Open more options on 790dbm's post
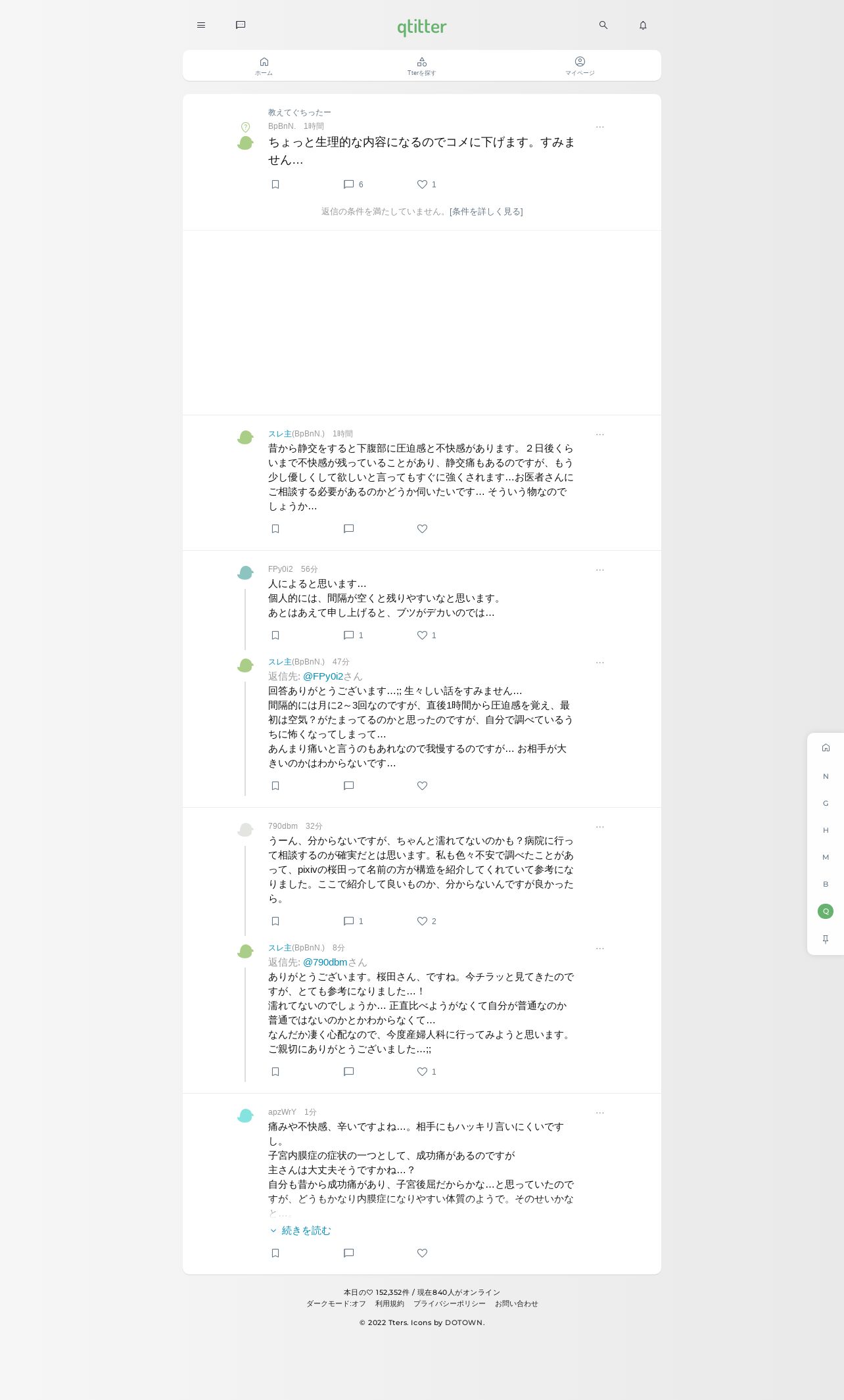Viewport: 844px width, 1400px height. pyautogui.click(x=600, y=827)
